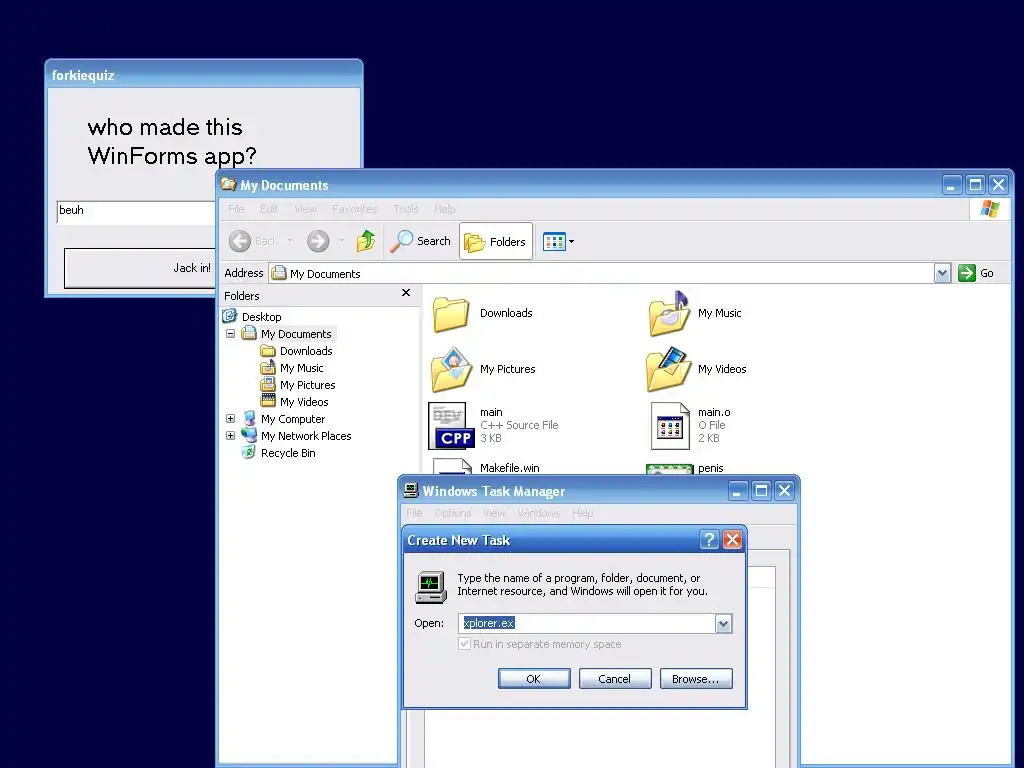Open the Views icon menu

[x=559, y=242]
